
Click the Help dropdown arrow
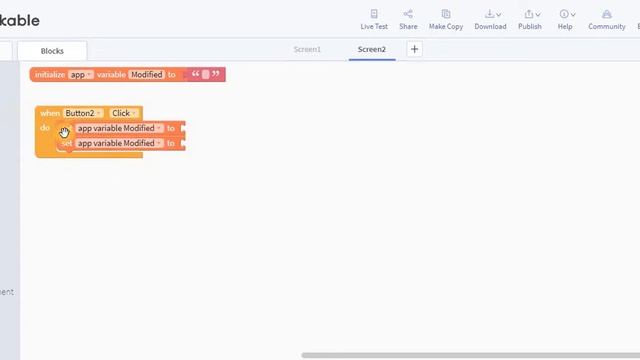point(573,14)
